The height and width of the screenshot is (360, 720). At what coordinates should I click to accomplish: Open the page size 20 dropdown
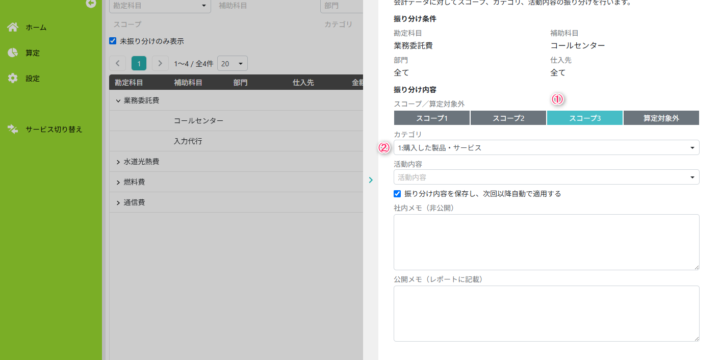coord(232,63)
